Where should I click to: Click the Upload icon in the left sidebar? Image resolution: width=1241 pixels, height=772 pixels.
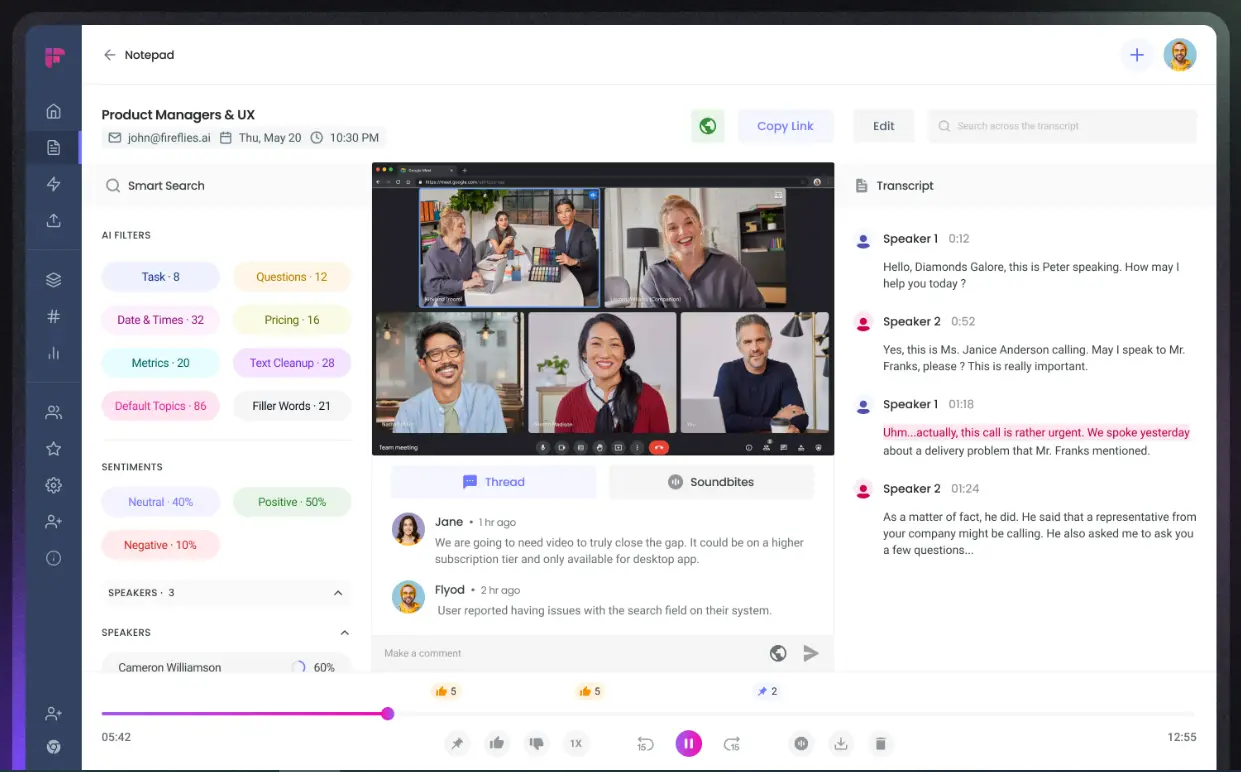tap(53, 220)
